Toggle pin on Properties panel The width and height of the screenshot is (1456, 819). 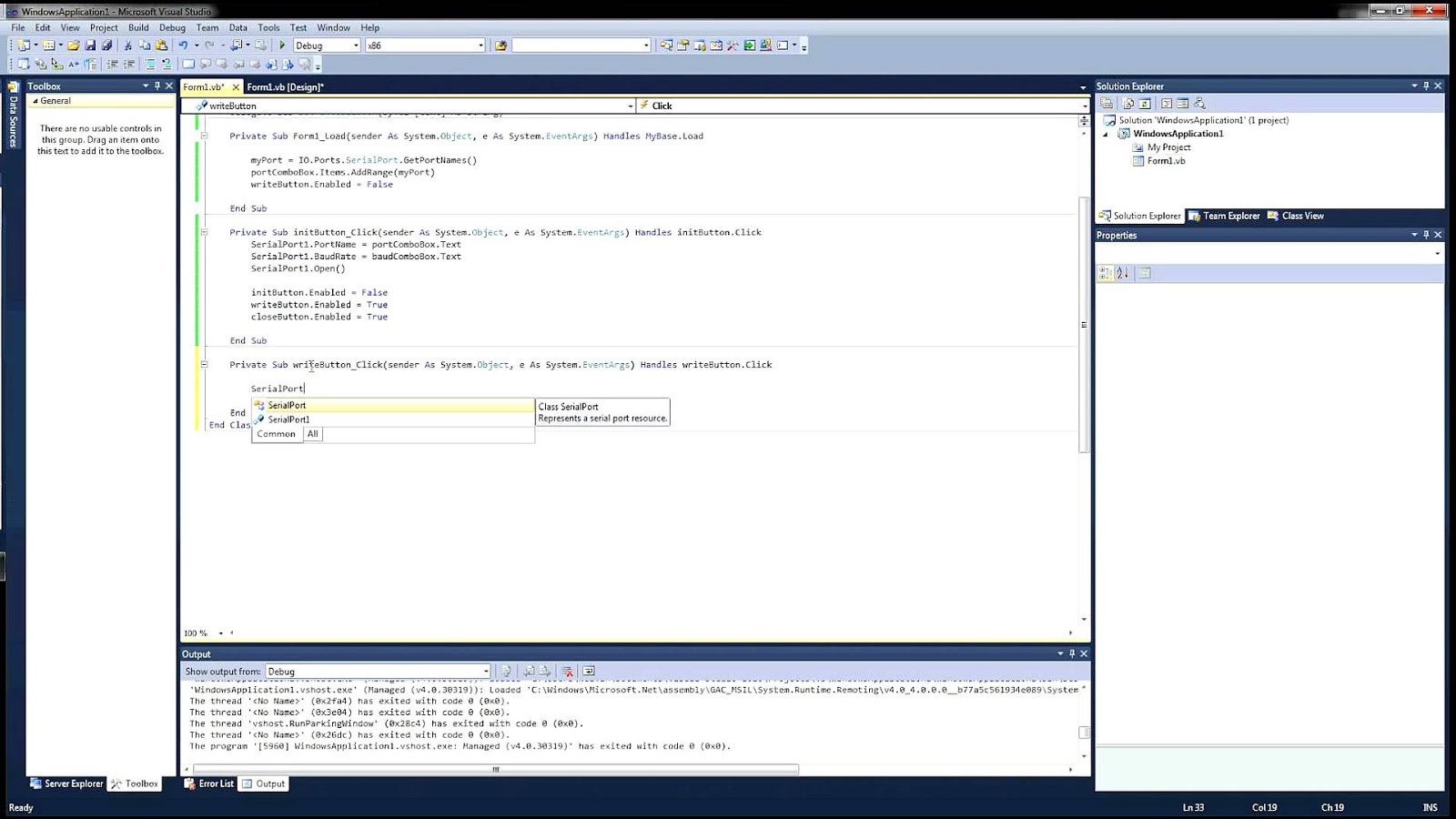coord(1426,235)
